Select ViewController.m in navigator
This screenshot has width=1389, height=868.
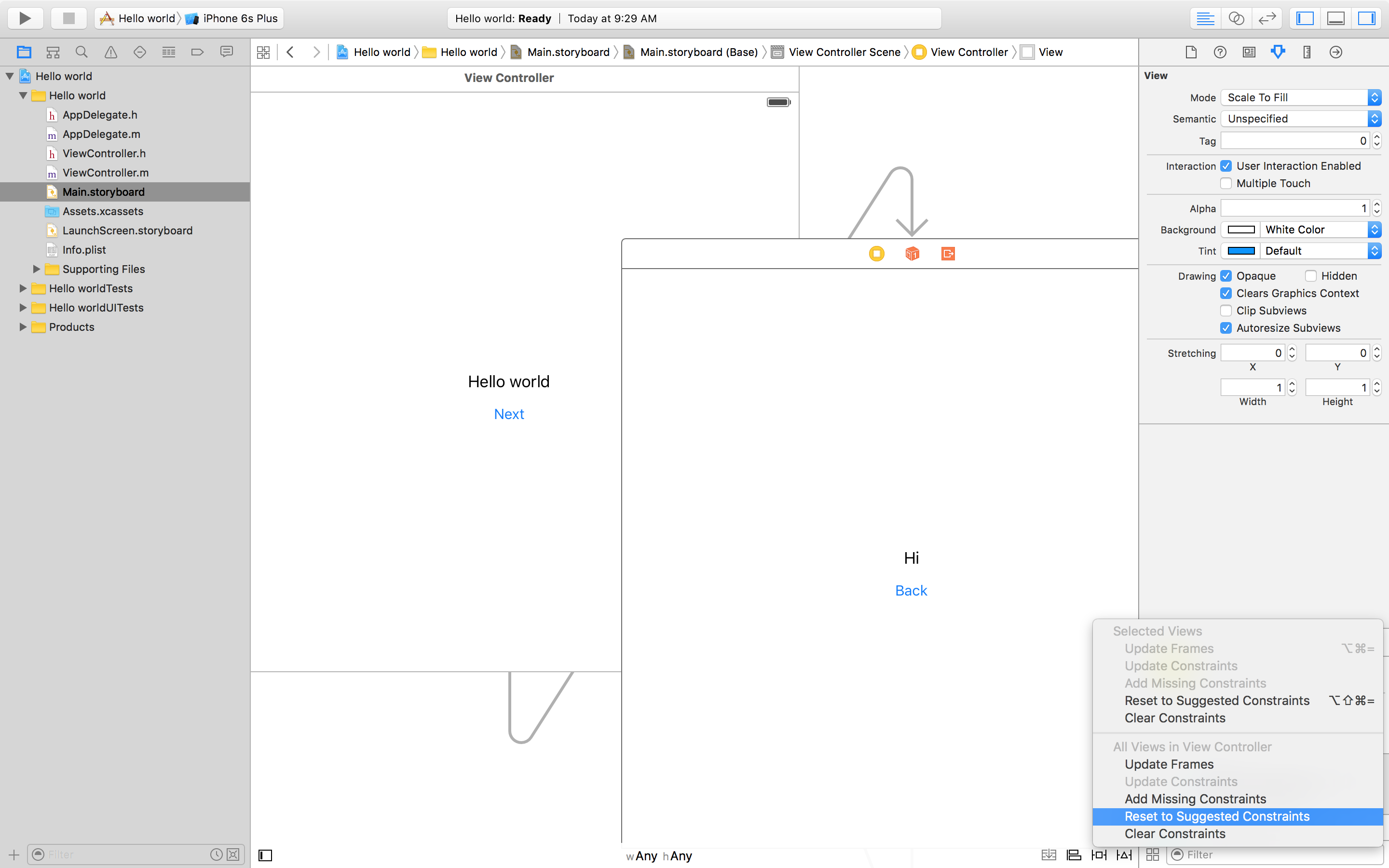[x=105, y=173]
